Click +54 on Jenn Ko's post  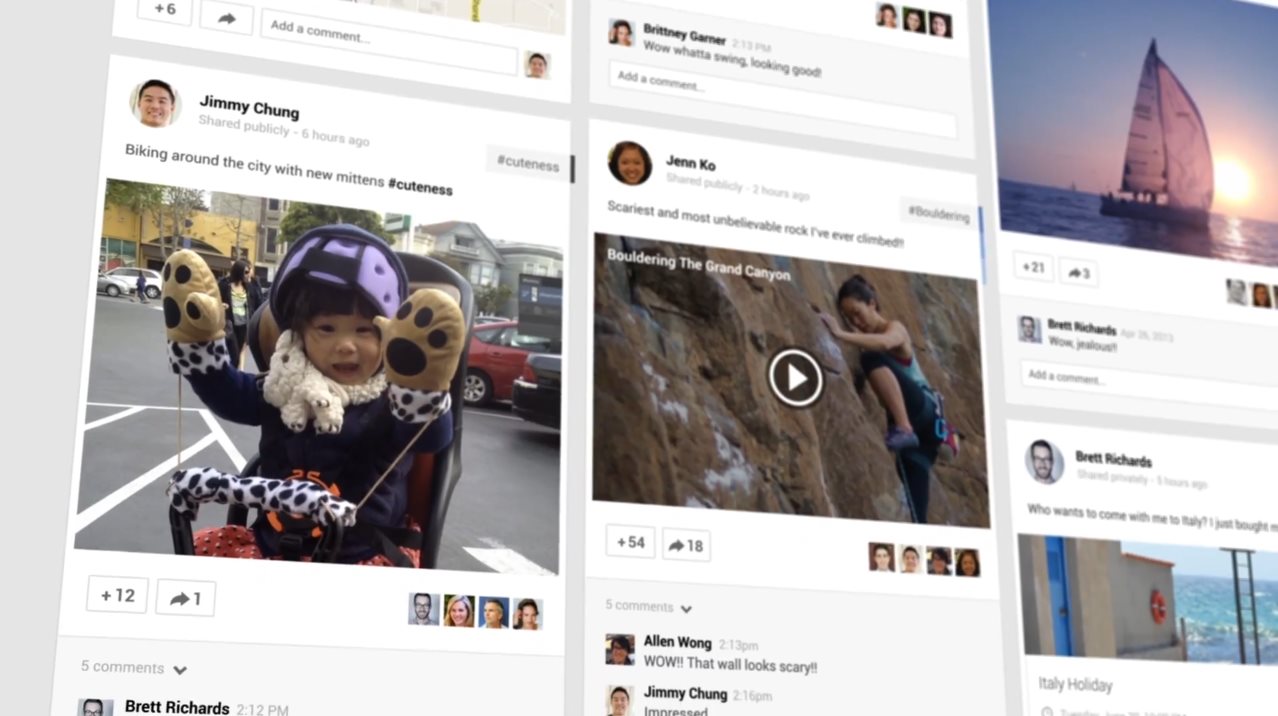[630, 542]
